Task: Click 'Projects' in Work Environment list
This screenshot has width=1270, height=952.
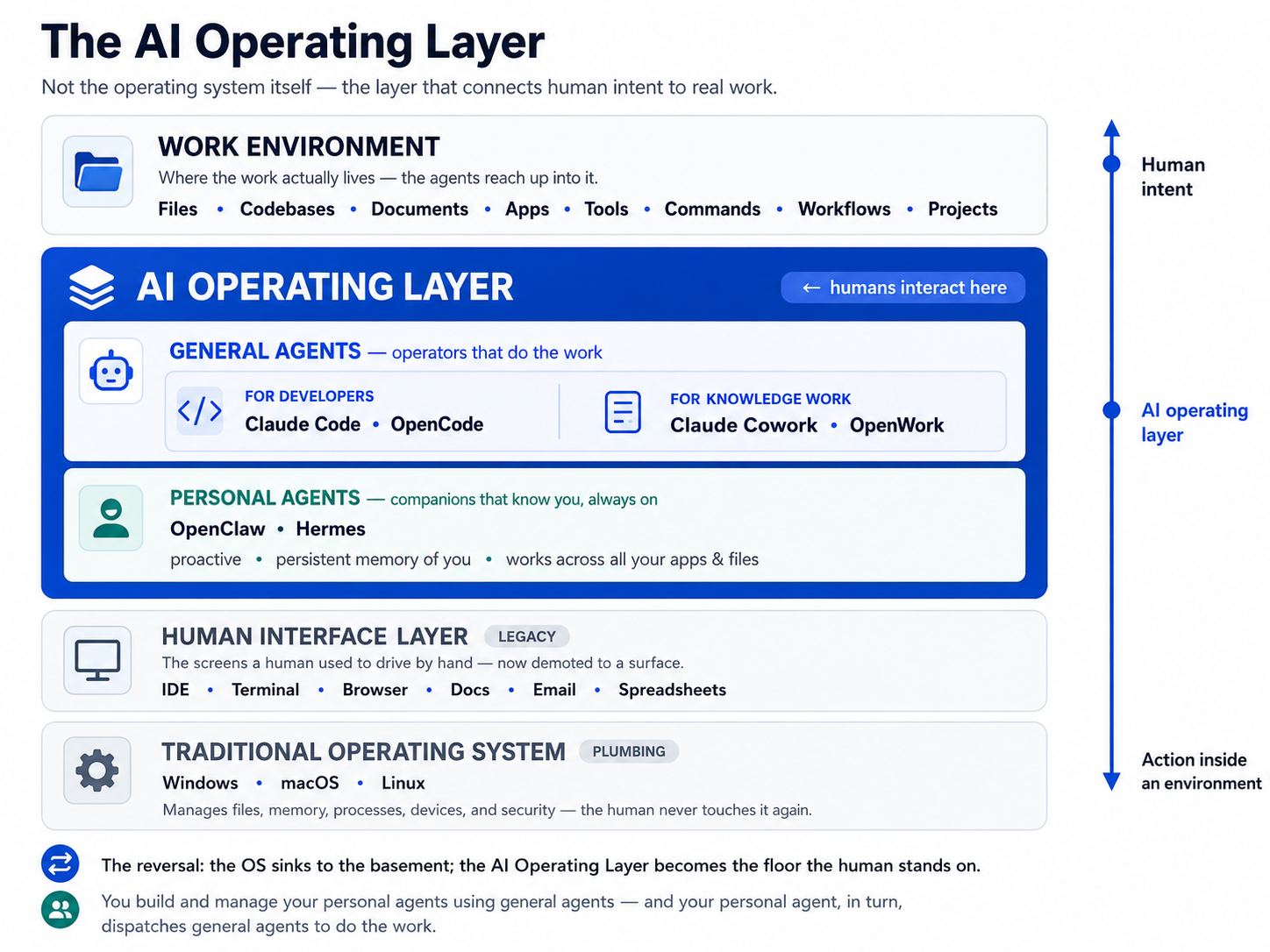Action: (x=963, y=210)
